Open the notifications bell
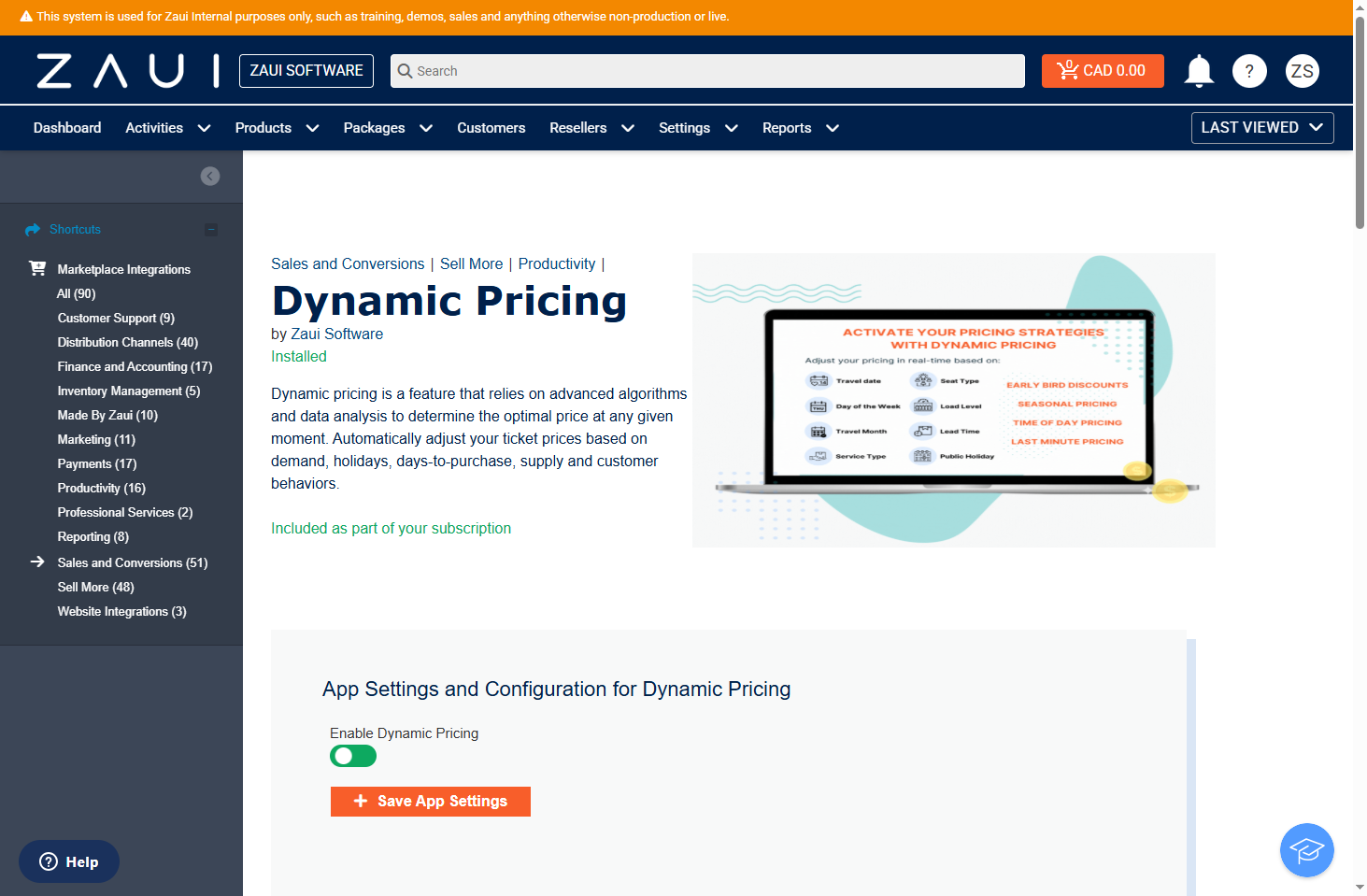This screenshot has height=896, width=1367. (1199, 71)
